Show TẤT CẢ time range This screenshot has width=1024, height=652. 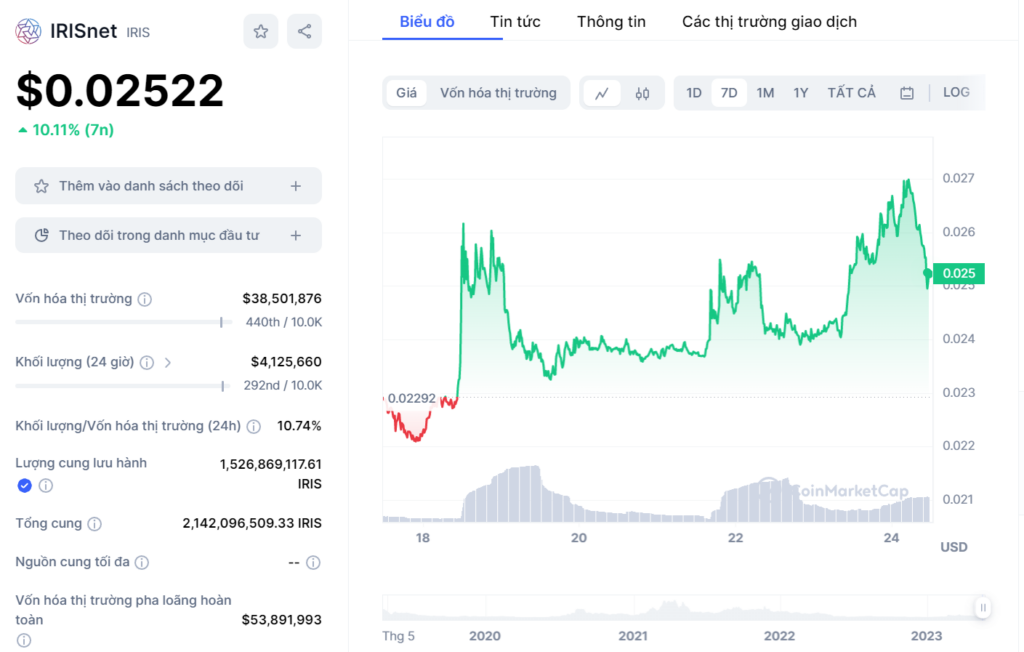851,93
